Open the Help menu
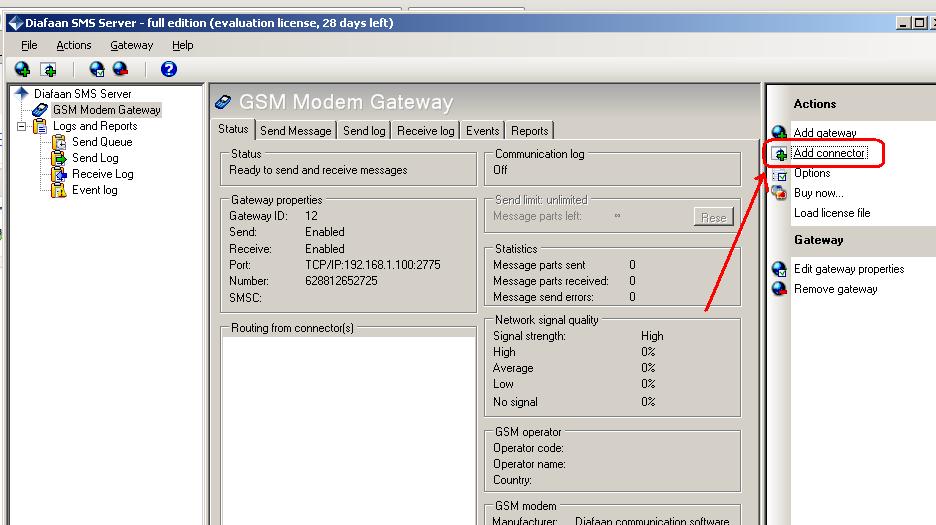The width and height of the screenshot is (936, 525). (183, 45)
